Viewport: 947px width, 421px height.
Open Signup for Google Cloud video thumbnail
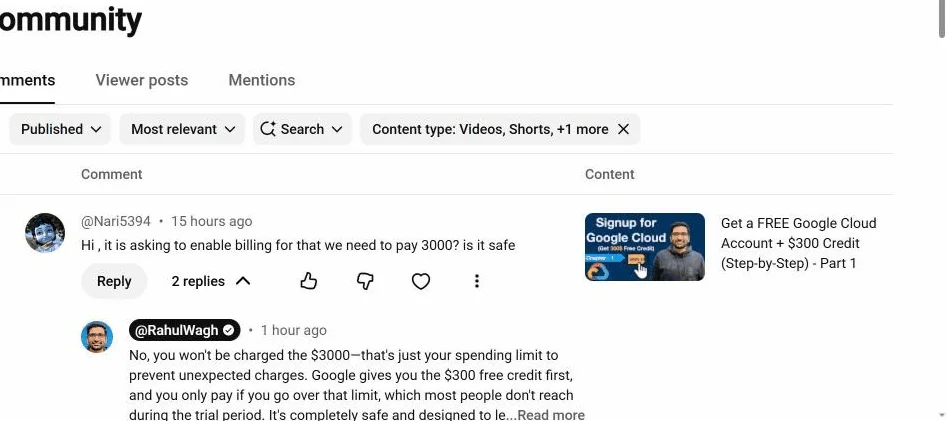[644, 247]
